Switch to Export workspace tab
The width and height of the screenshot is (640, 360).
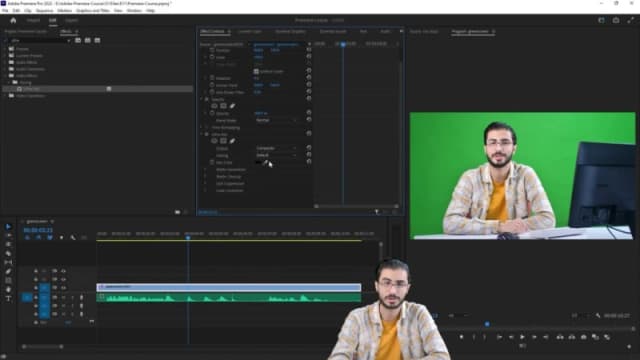pyautogui.click(x=71, y=20)
